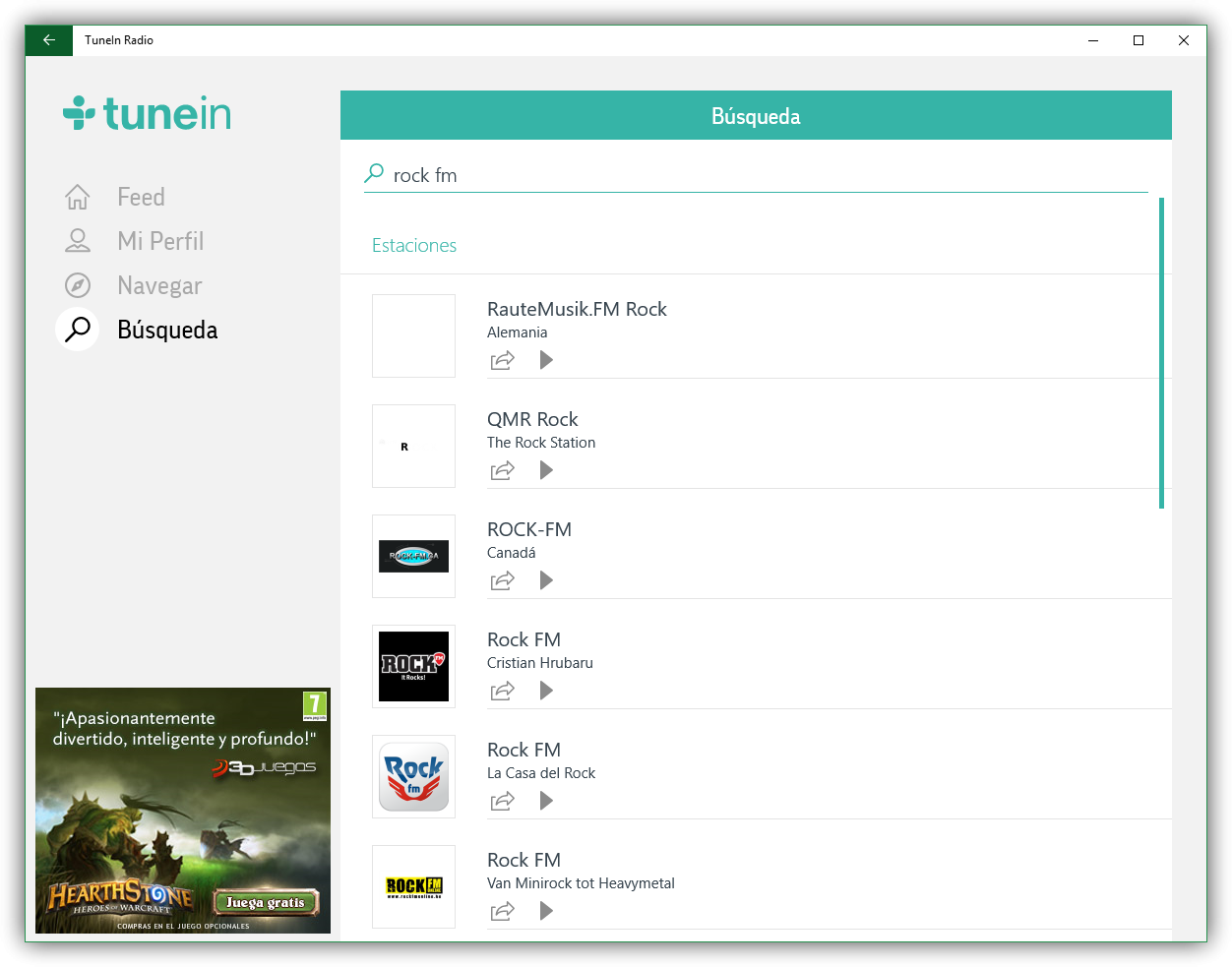The image size is (1232, 967).
Task: Share QMR Rock station
Action: pos(503,470)
